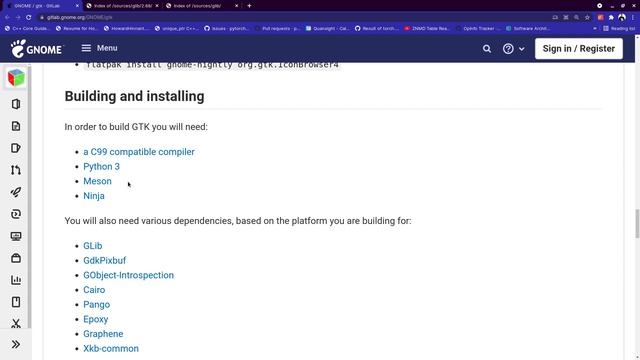Open the Meson link
Viewport: 640px width, 360px height.
point(97,181)
